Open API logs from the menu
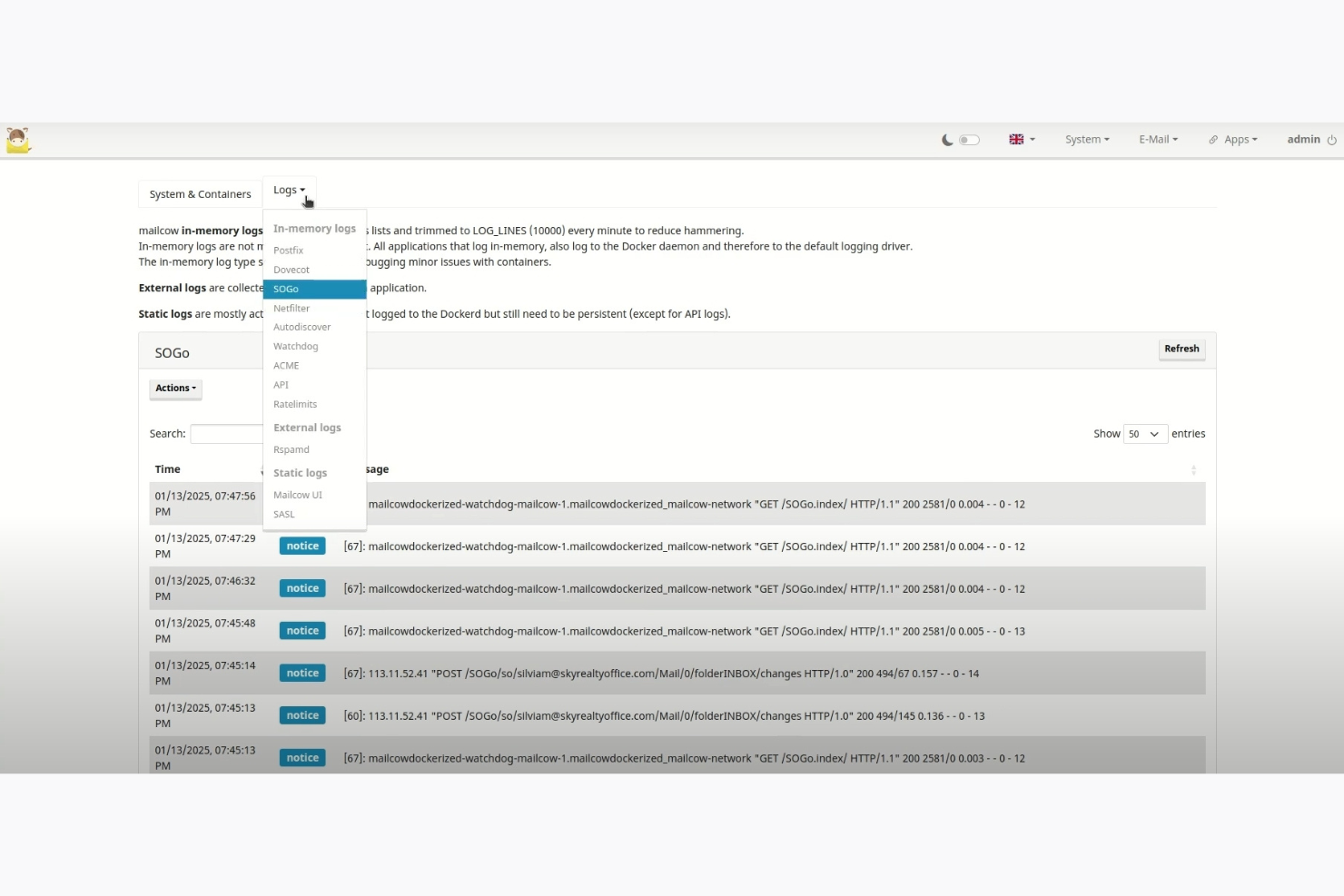 [x=281, y=385]
